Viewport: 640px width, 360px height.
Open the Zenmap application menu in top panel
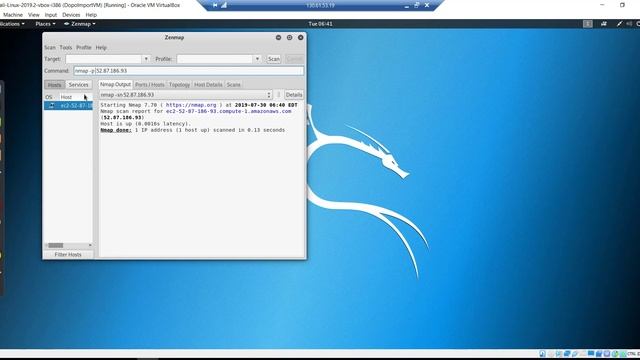click(x=80, y=24)
